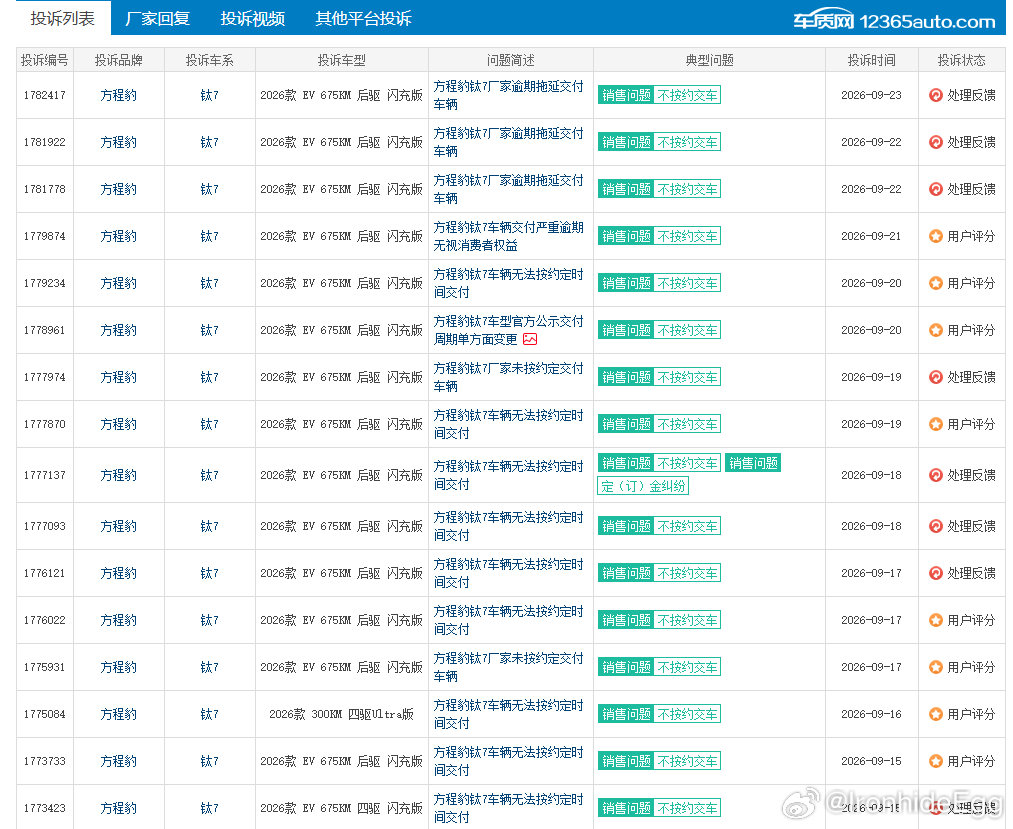This screenshot has height=829, width=1013.
Task: Click the 处理反馈 status icon for complaint 1782417
Action: [x=935, y=95]
